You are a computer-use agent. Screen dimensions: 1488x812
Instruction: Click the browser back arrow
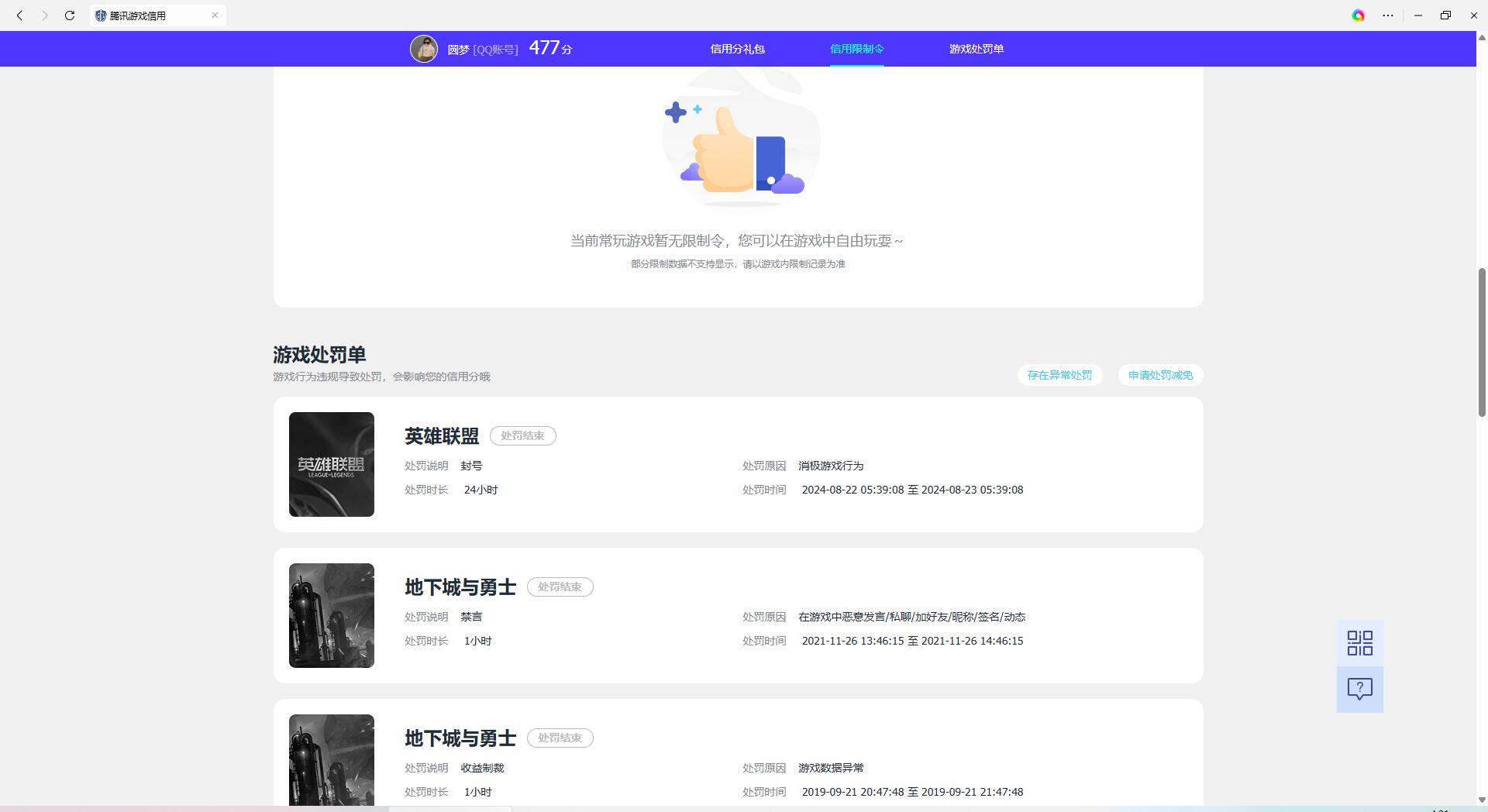tap(20, 15)
